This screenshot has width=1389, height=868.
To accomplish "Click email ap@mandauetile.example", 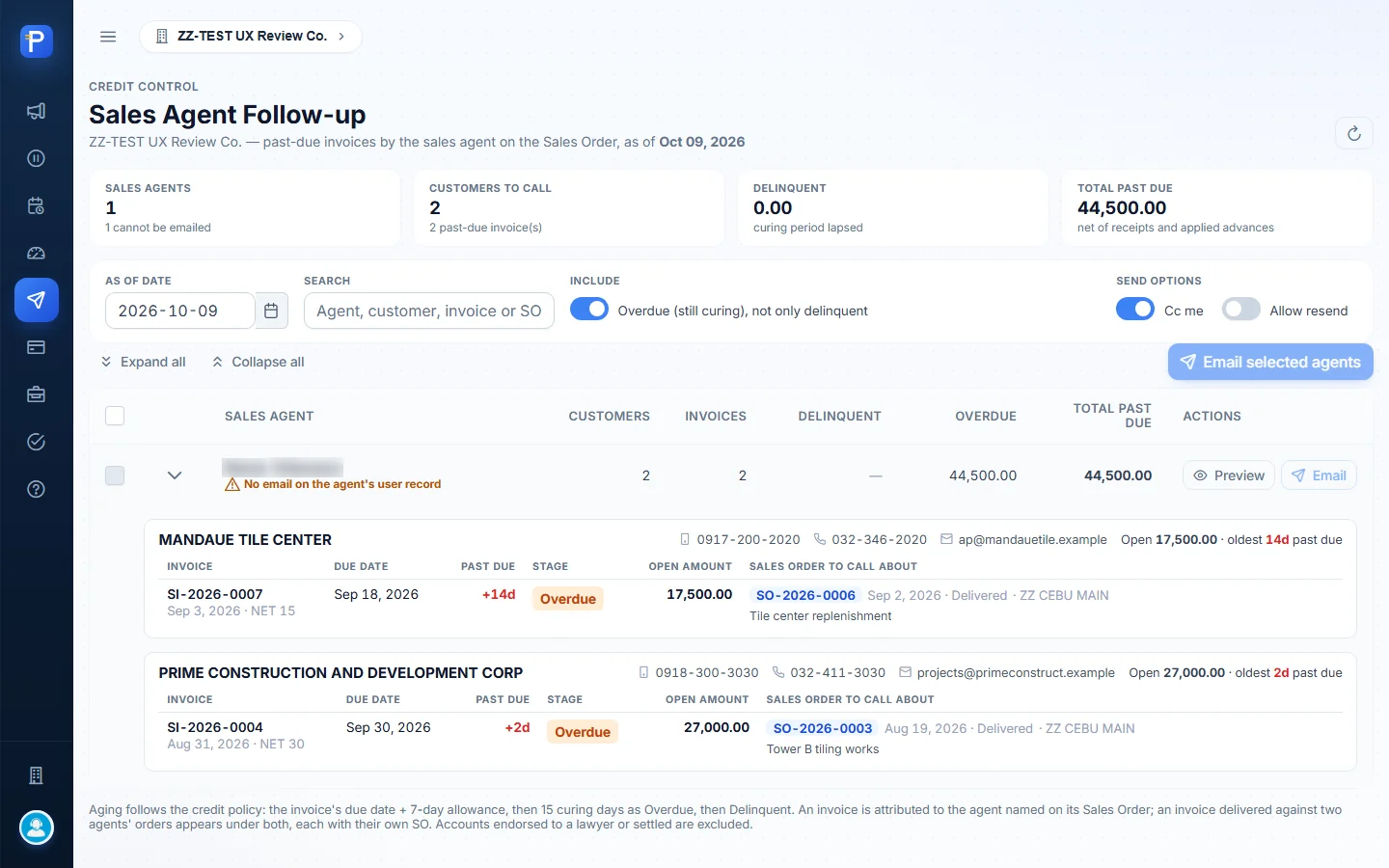I will coord(1032,540).
